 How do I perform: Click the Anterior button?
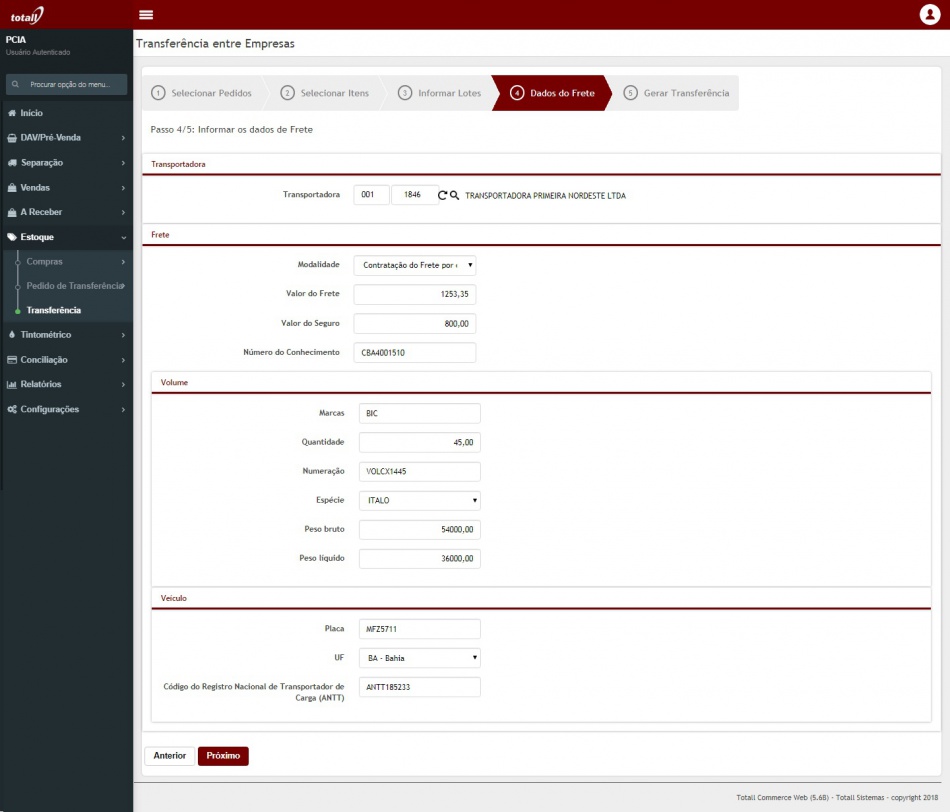point(170,756)
